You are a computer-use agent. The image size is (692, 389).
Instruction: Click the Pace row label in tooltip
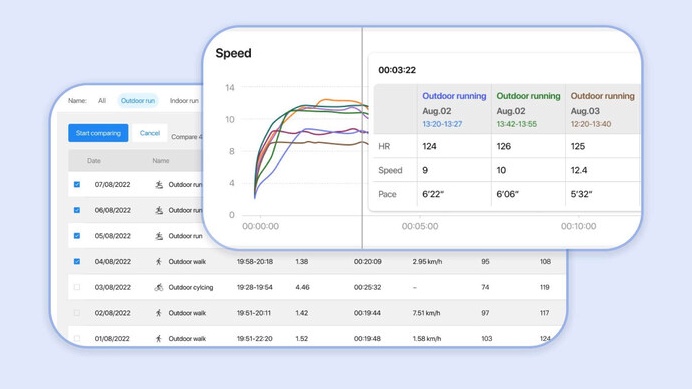pyautogui.click(x=387, y=194)
